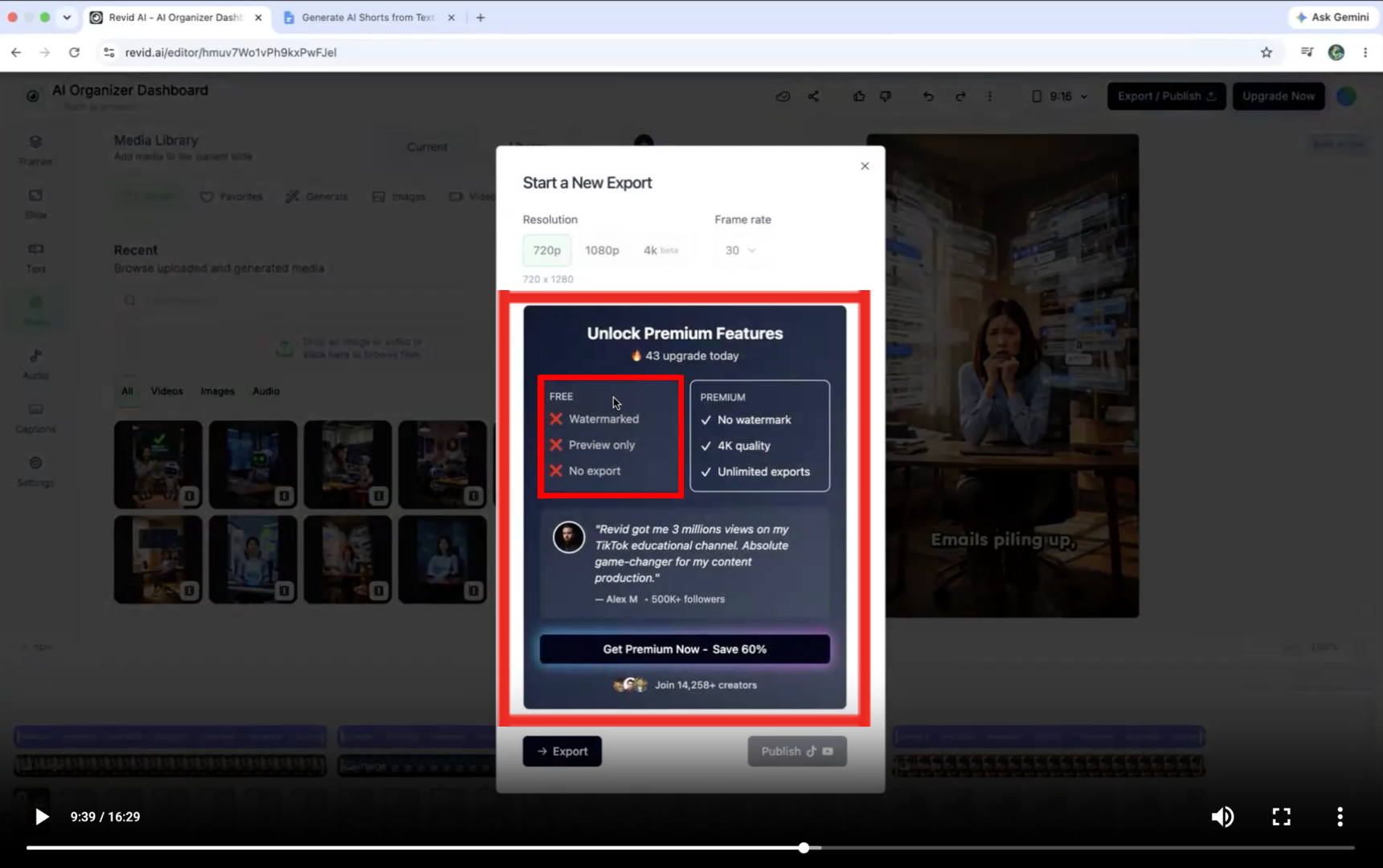Filter recent media by All
The height and width of the screenshot is (868, 1383).
127,391
